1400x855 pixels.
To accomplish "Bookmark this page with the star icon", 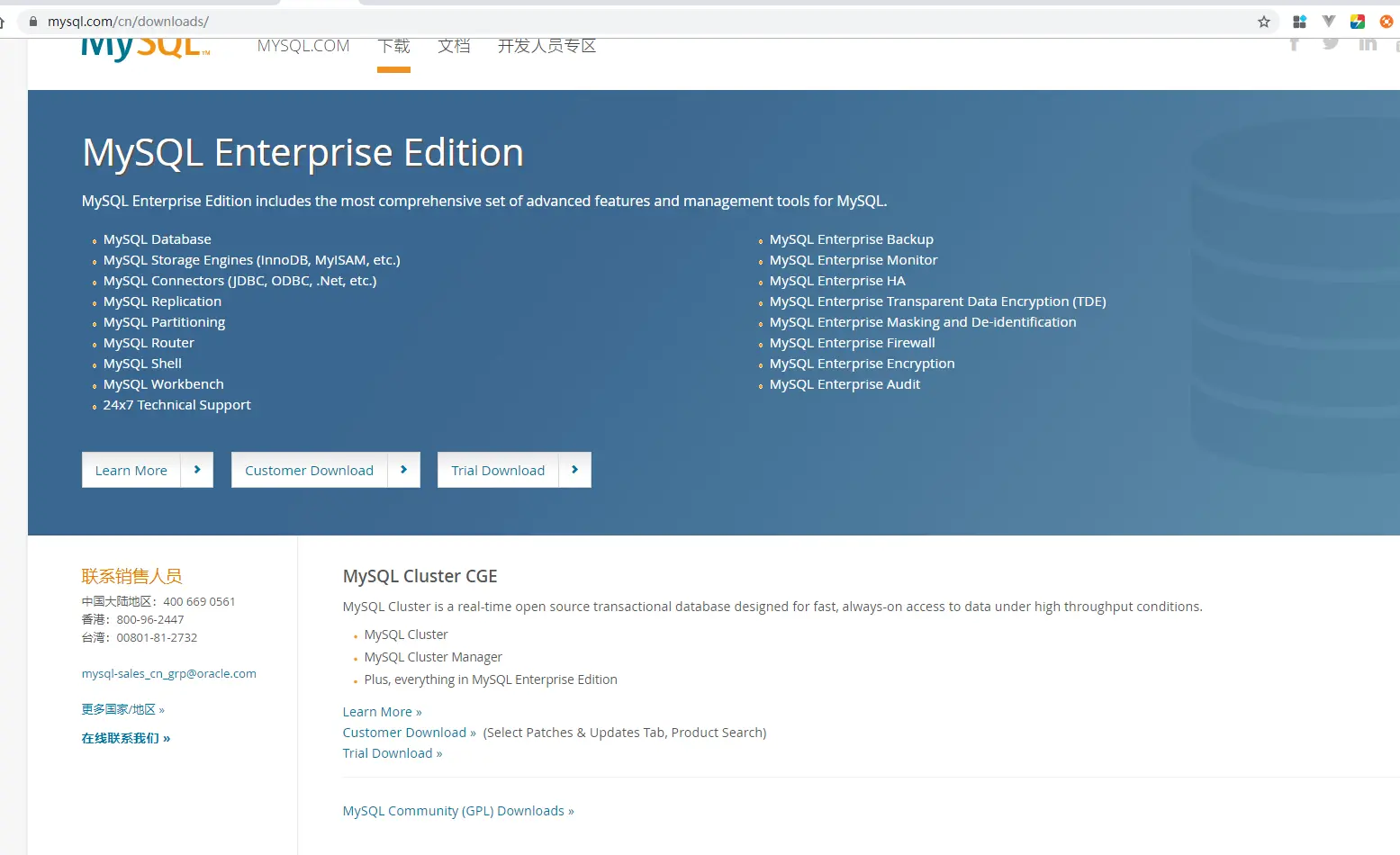I will click(1264, 22).
